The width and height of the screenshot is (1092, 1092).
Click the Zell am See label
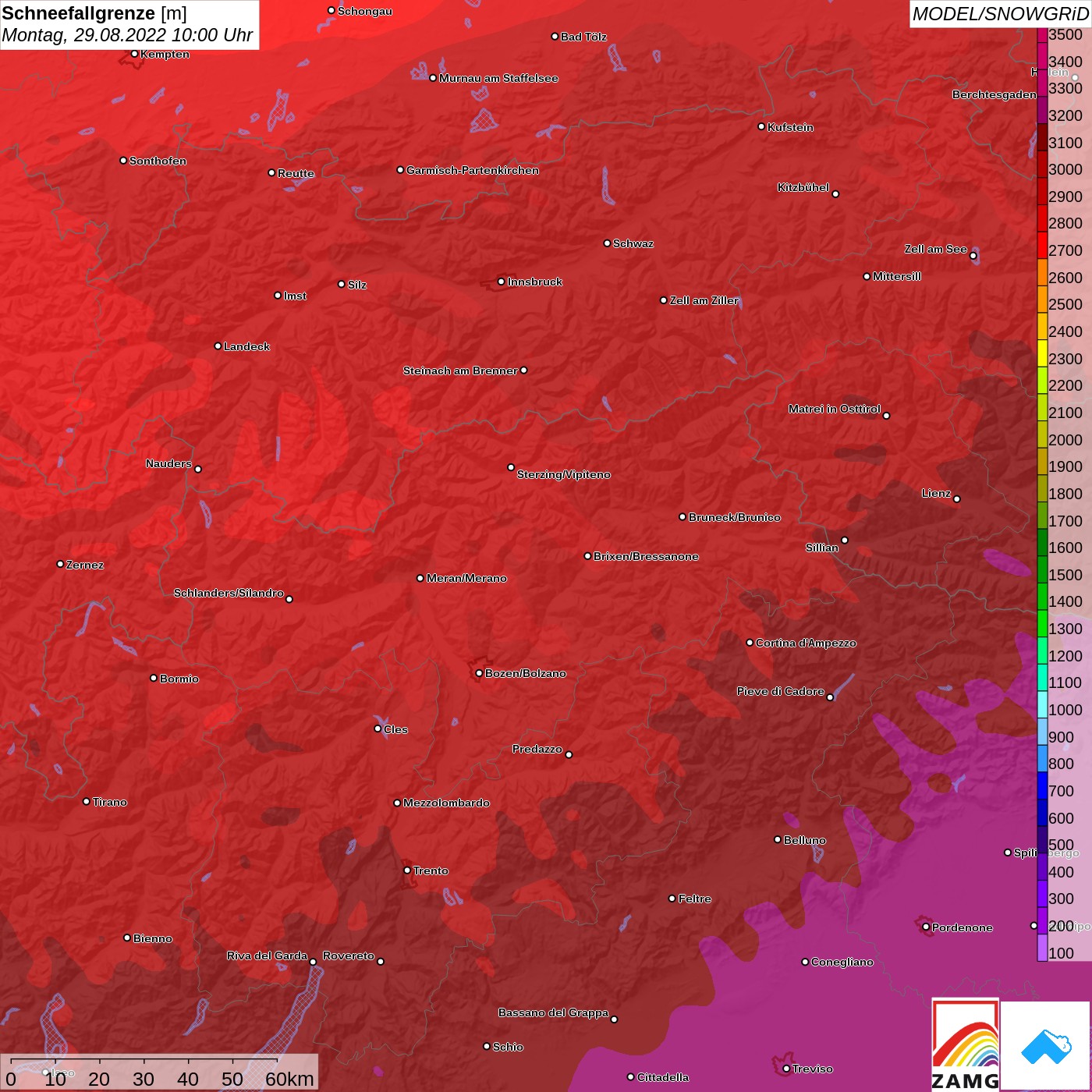936,249
